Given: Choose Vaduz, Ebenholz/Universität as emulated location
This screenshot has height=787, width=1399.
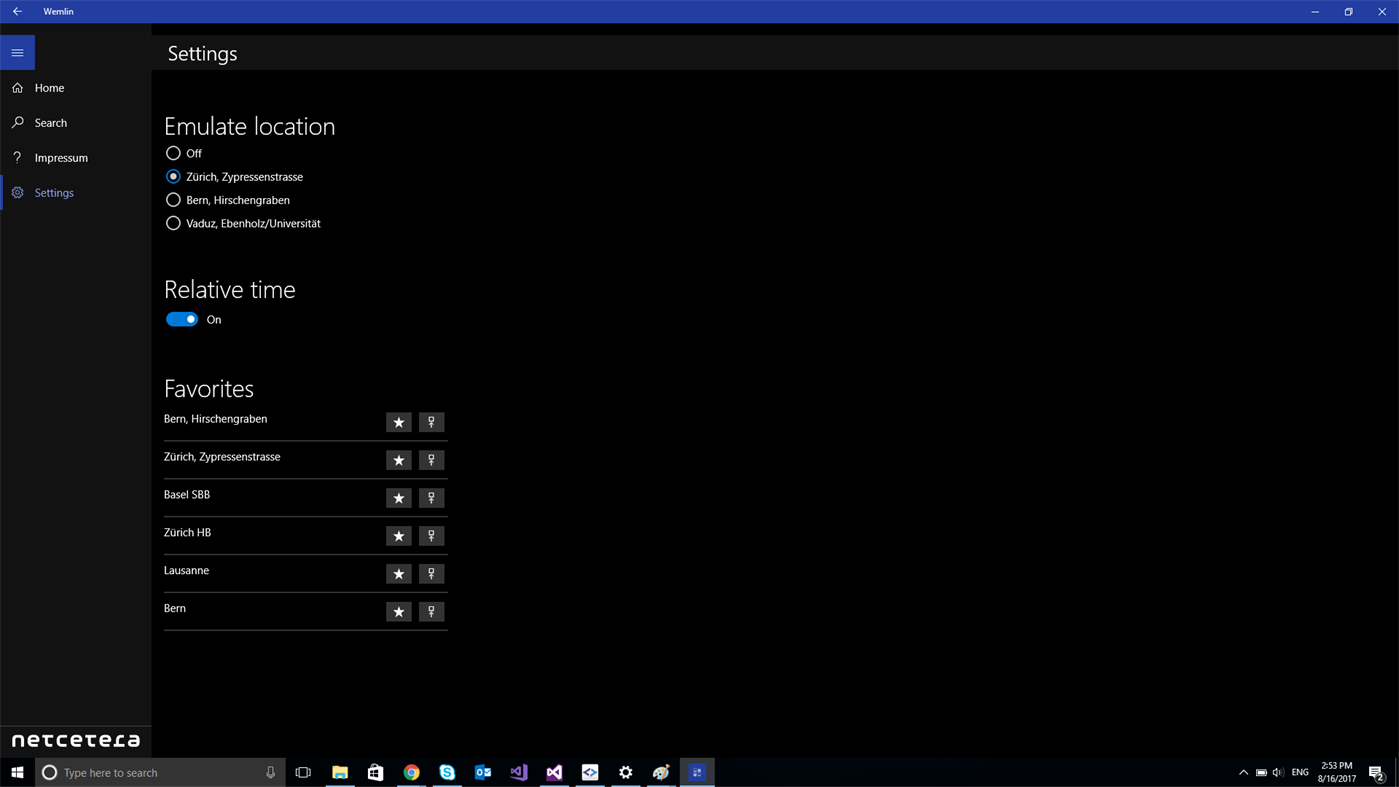Looking at the screenshot, I should tap(173, 223).
